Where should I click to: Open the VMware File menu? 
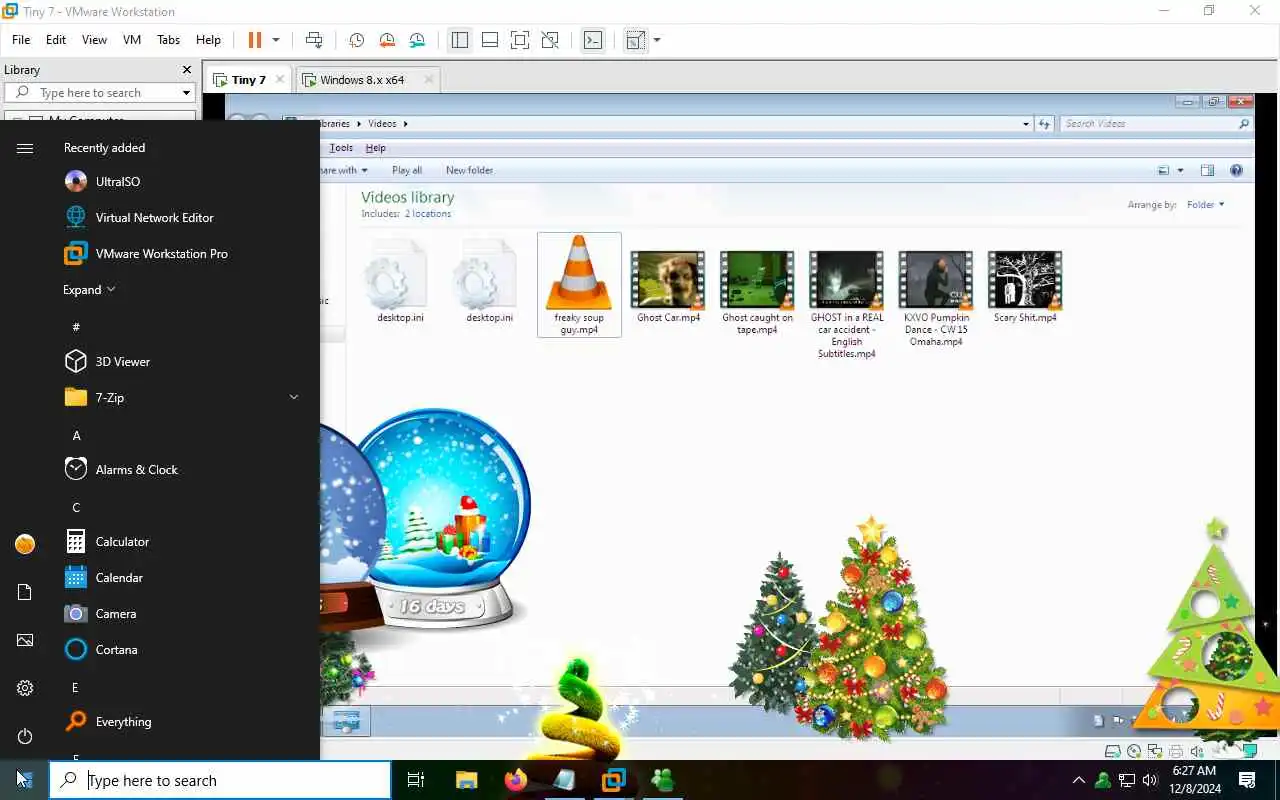21,40
